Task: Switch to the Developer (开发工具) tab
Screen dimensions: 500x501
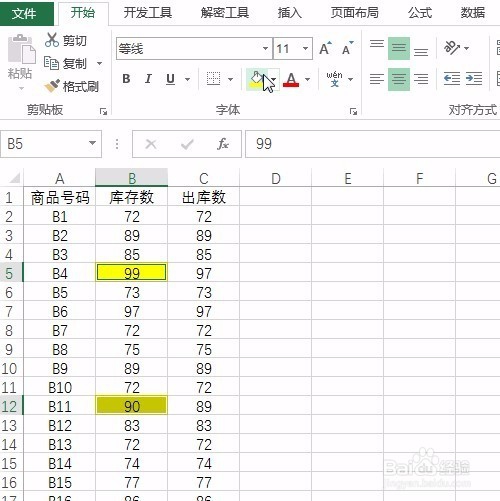Action: pos(148,13)
